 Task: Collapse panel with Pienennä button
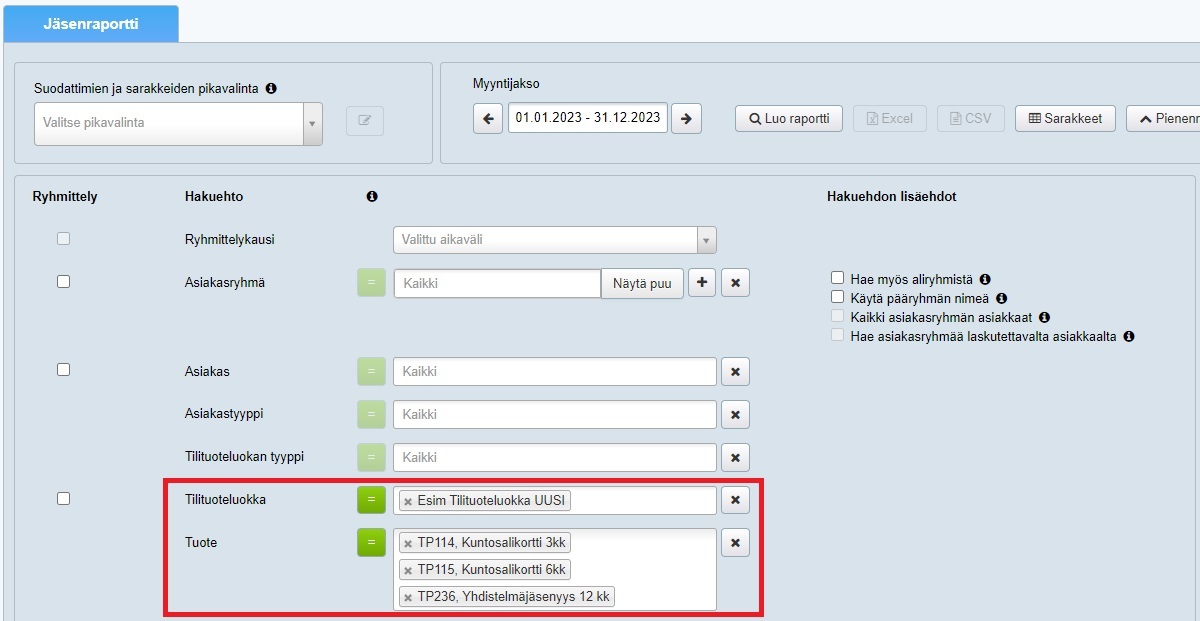point(1163,118)
